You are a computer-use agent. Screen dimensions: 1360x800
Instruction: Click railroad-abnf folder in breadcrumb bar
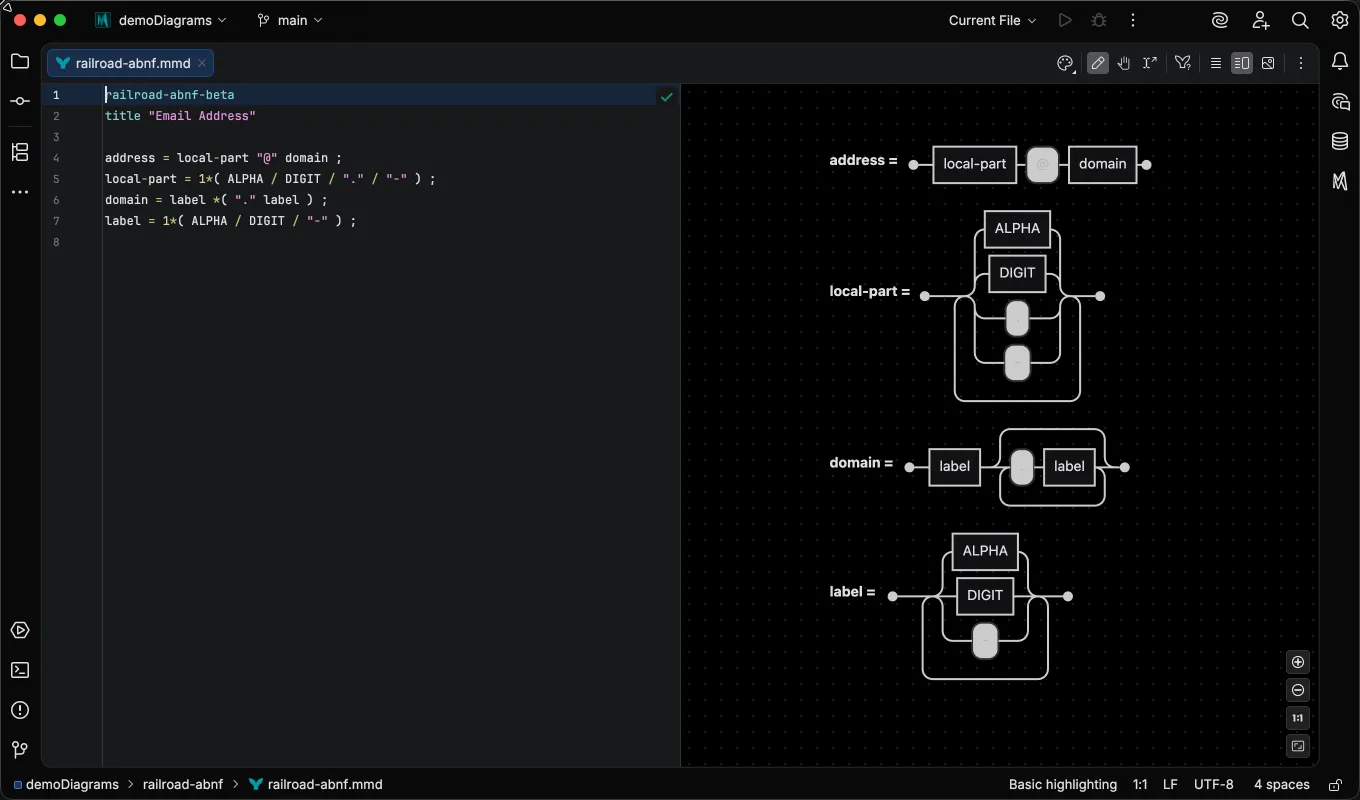tap(184, 785)
